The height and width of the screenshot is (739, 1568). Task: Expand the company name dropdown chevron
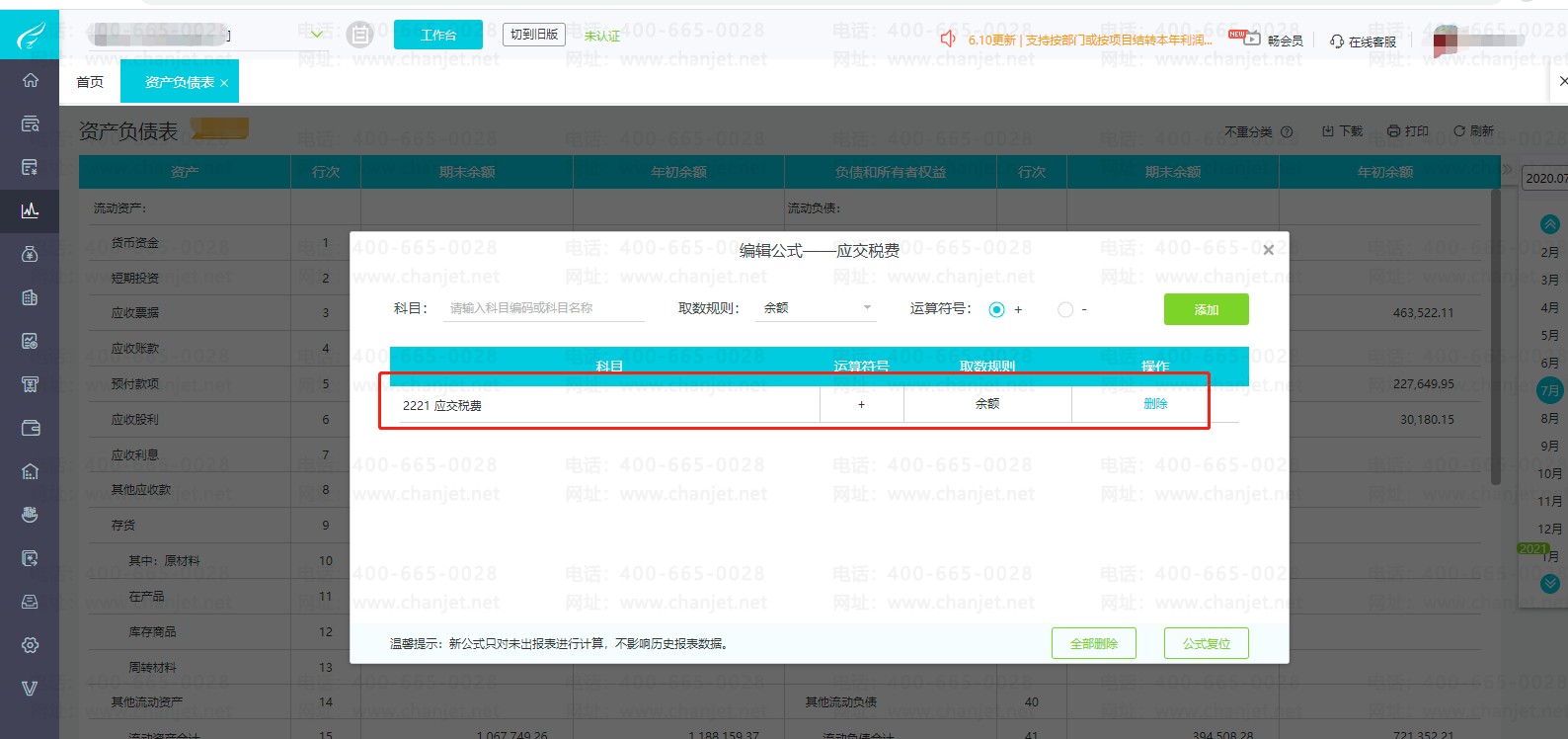point(317,35)
